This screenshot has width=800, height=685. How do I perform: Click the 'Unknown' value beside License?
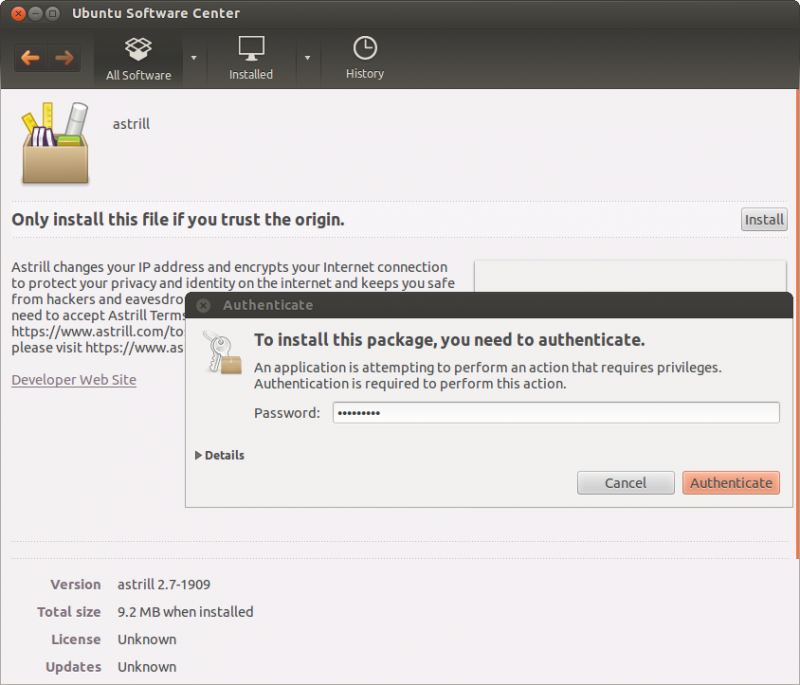pyautogui.click(x=147, y=640)
